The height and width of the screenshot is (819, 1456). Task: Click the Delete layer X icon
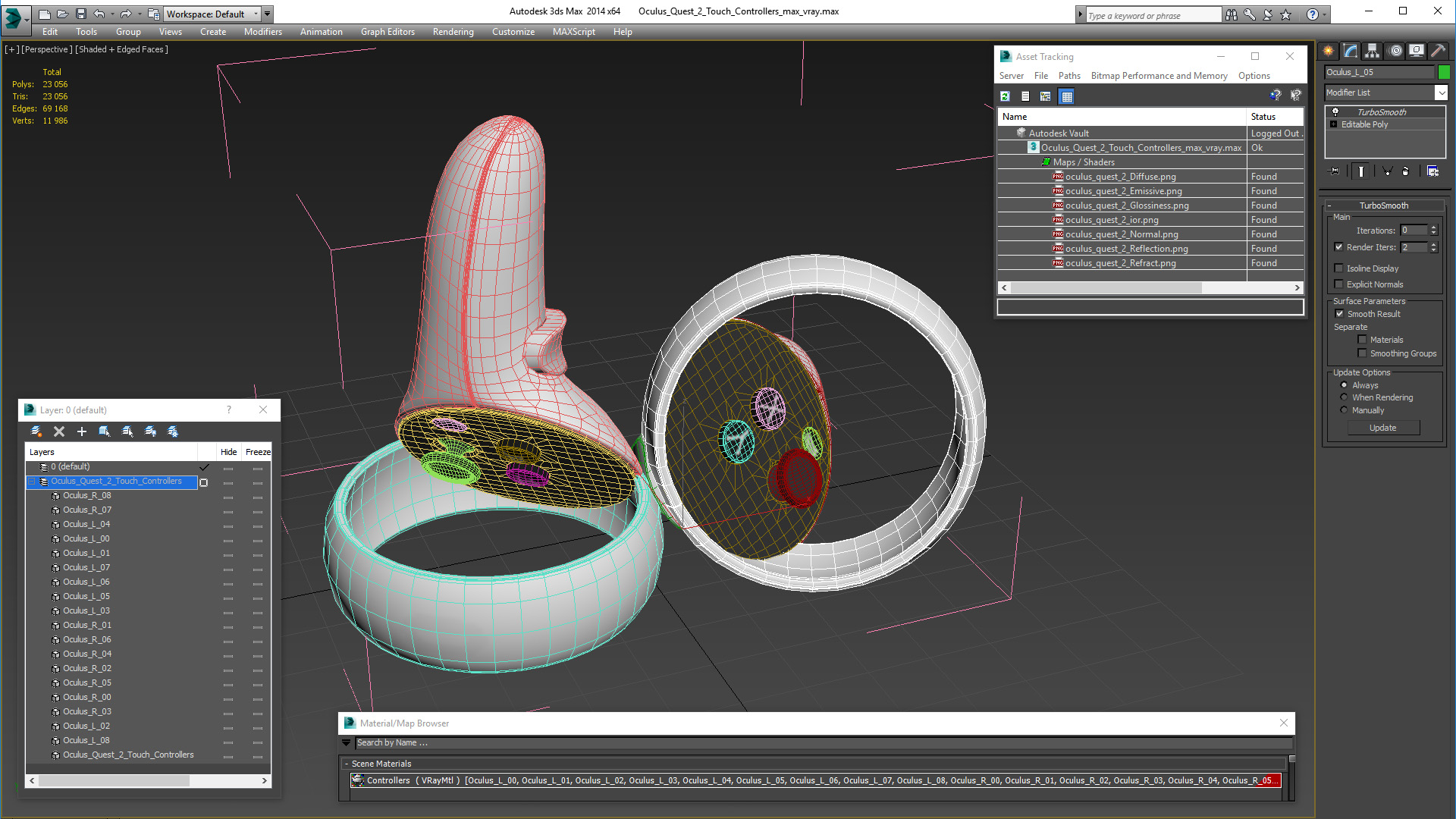coord(59,431)
